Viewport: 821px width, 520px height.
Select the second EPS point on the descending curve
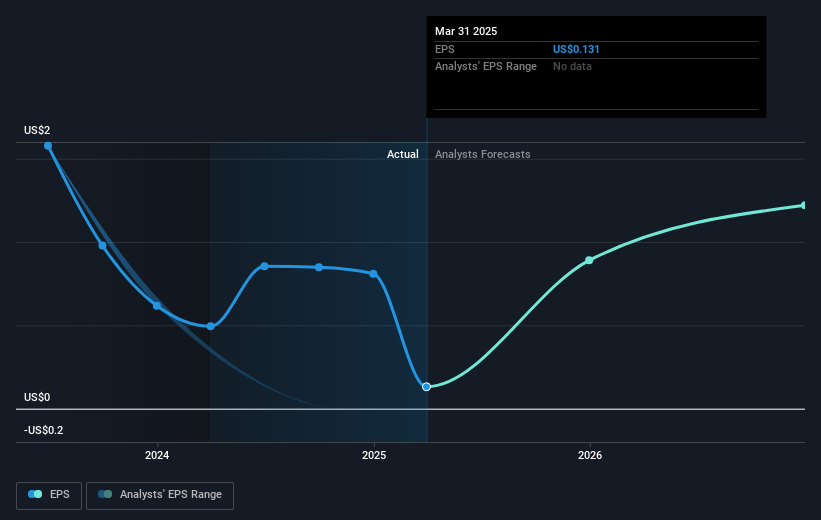(102, 245)
